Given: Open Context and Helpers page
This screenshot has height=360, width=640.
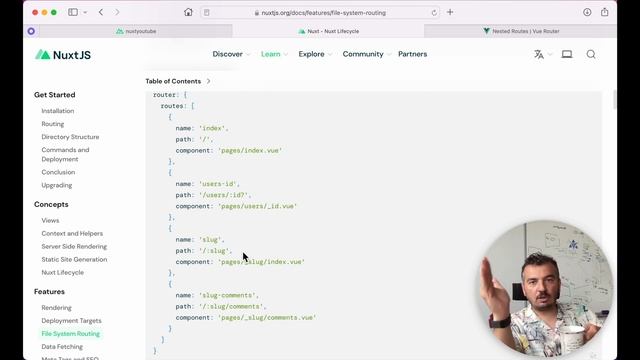Looking at the screenshot, I should tap(72, 233).
